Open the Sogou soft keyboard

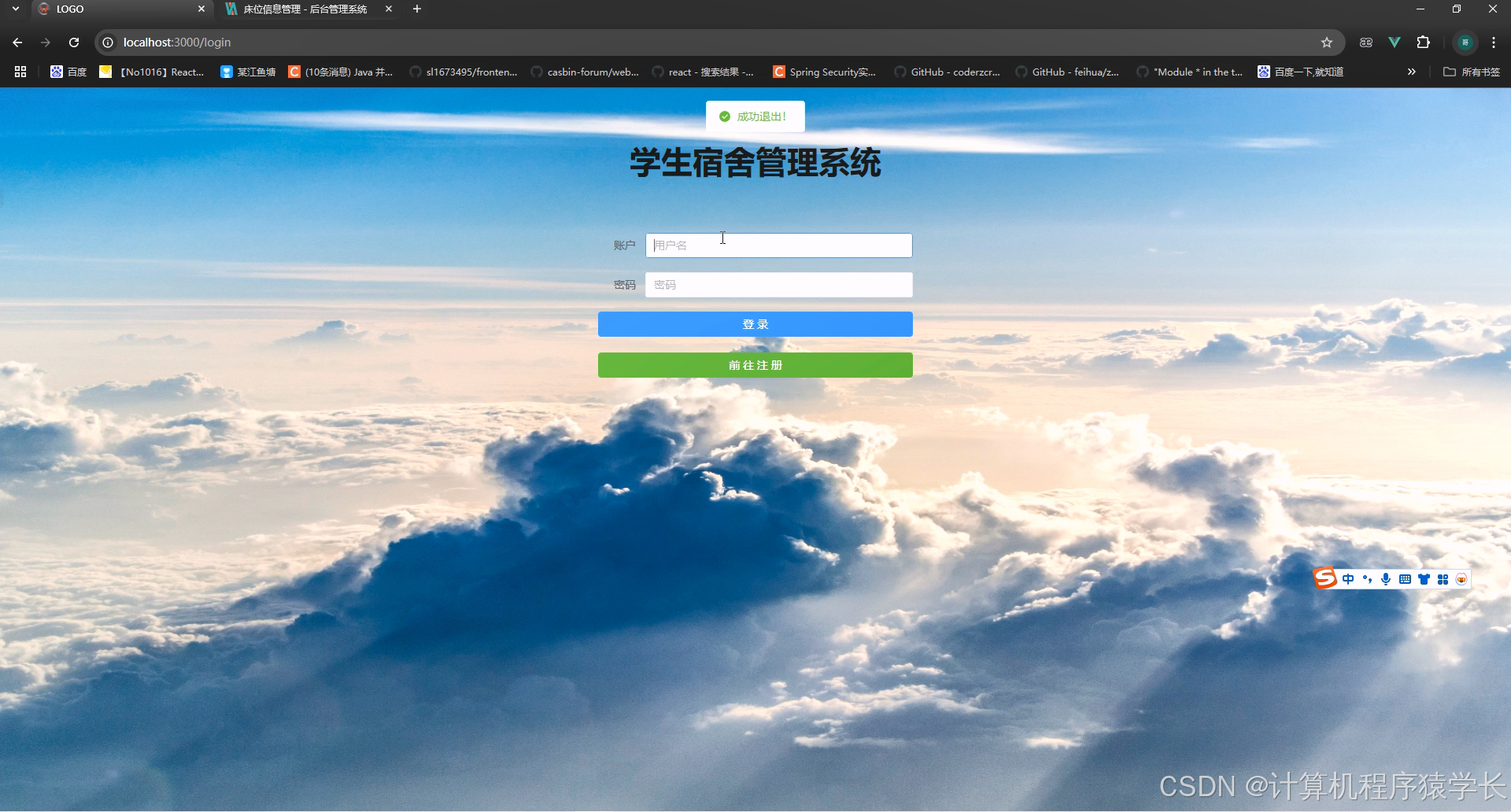pyautogui.click(x=1406, y=578)
